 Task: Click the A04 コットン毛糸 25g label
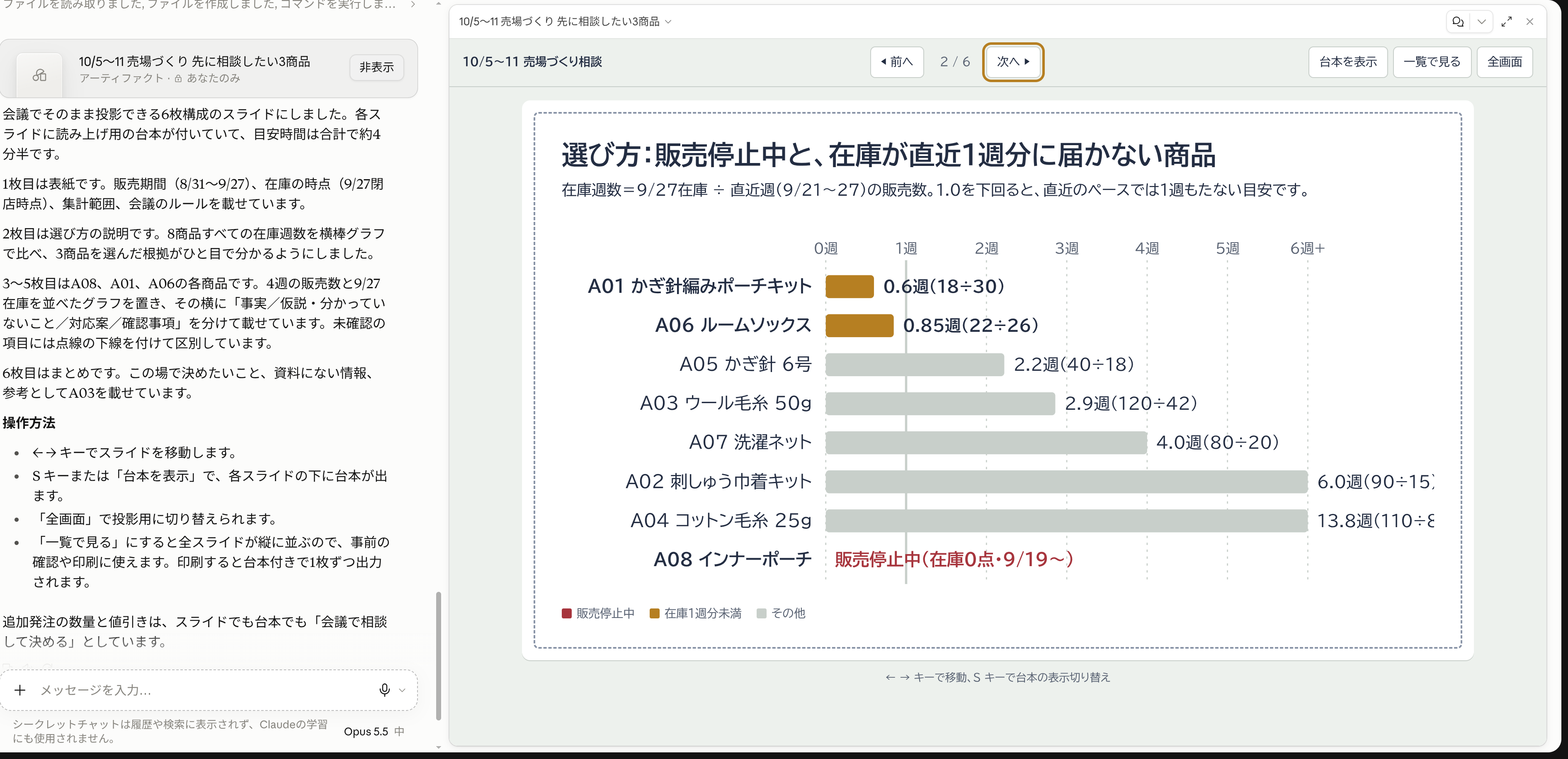(x=721, y=520)
